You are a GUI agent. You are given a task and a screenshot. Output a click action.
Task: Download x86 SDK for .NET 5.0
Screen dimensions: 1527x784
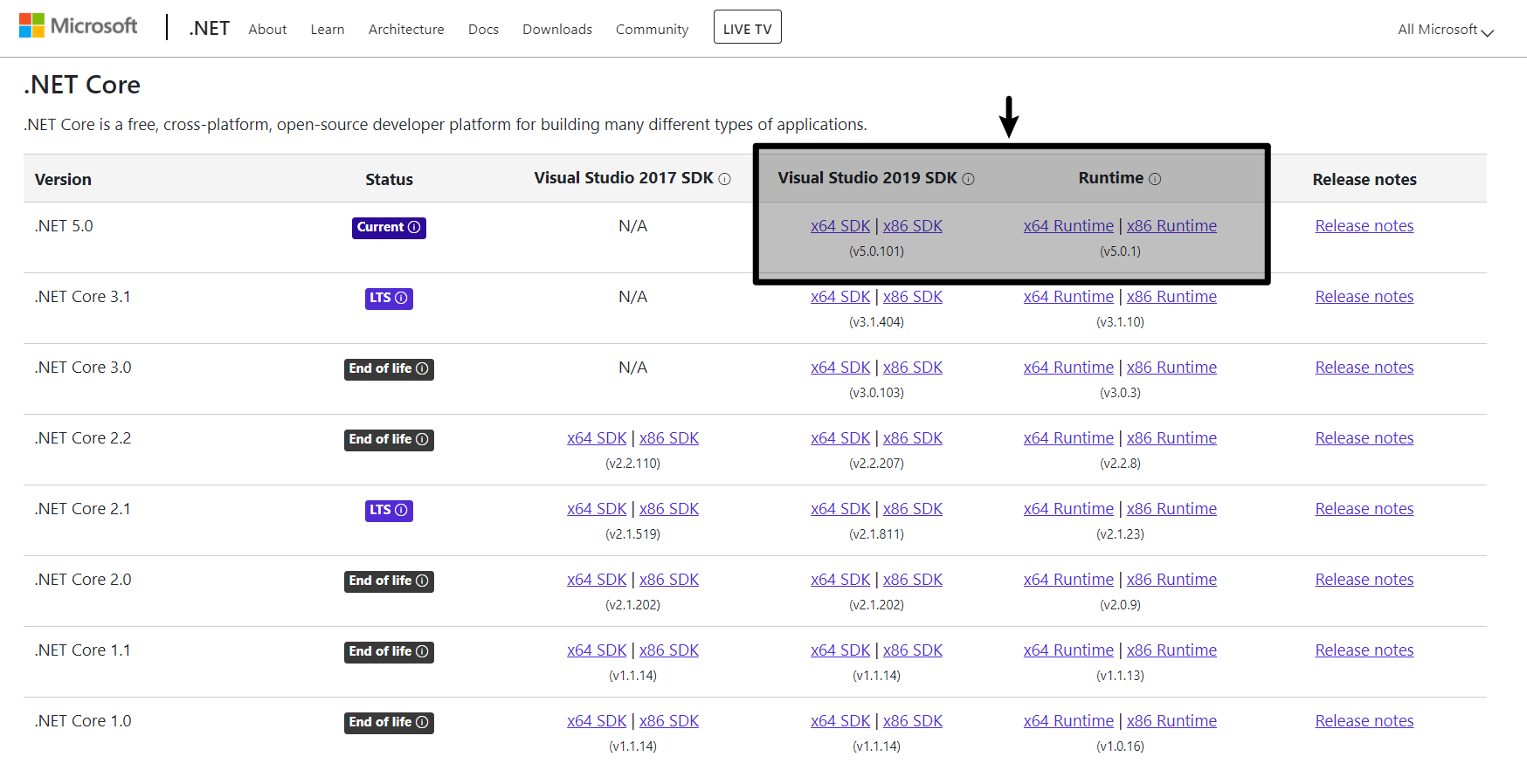pyautogui.click(x=913, y=226)
